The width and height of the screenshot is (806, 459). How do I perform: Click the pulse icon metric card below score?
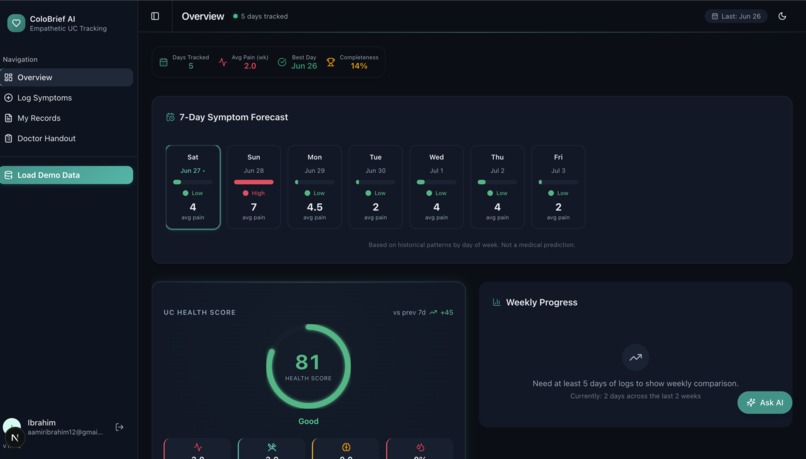click(x=198, y=447)
